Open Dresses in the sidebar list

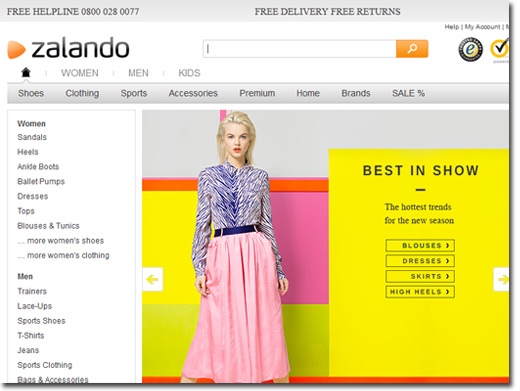(33, 196)
